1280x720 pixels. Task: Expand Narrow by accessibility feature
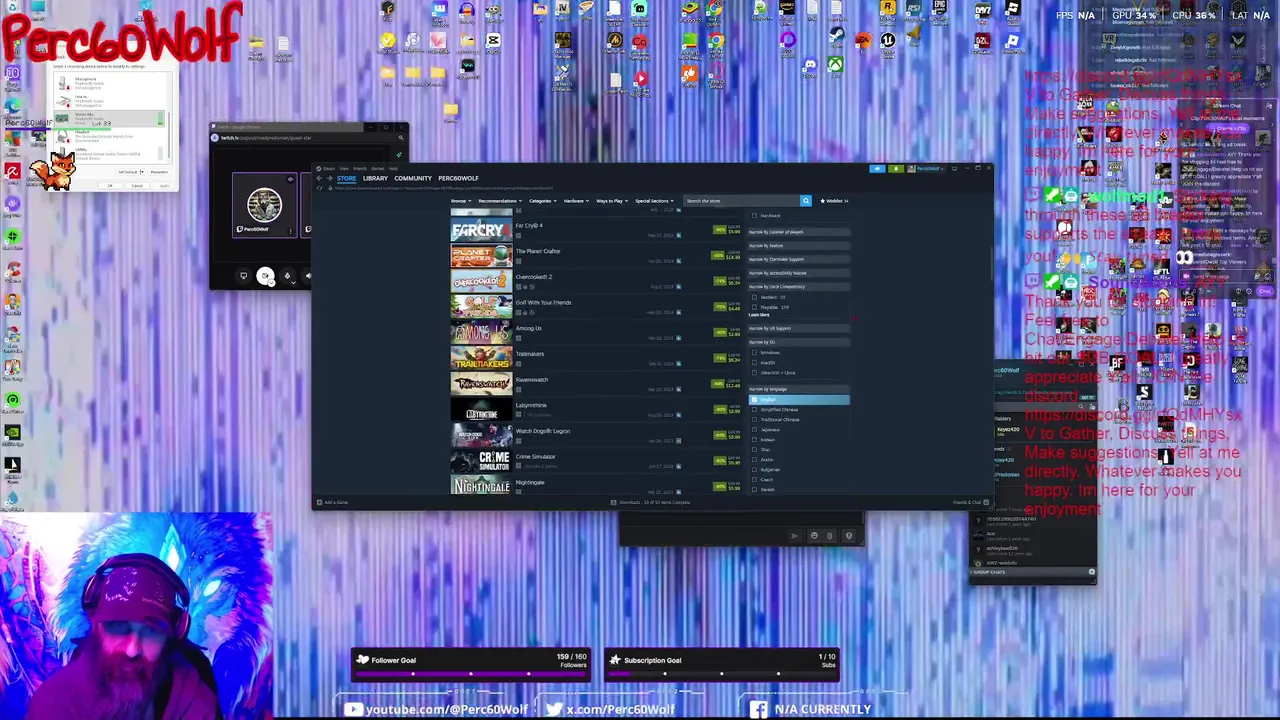pyautogui.click(x=799, y=273)
